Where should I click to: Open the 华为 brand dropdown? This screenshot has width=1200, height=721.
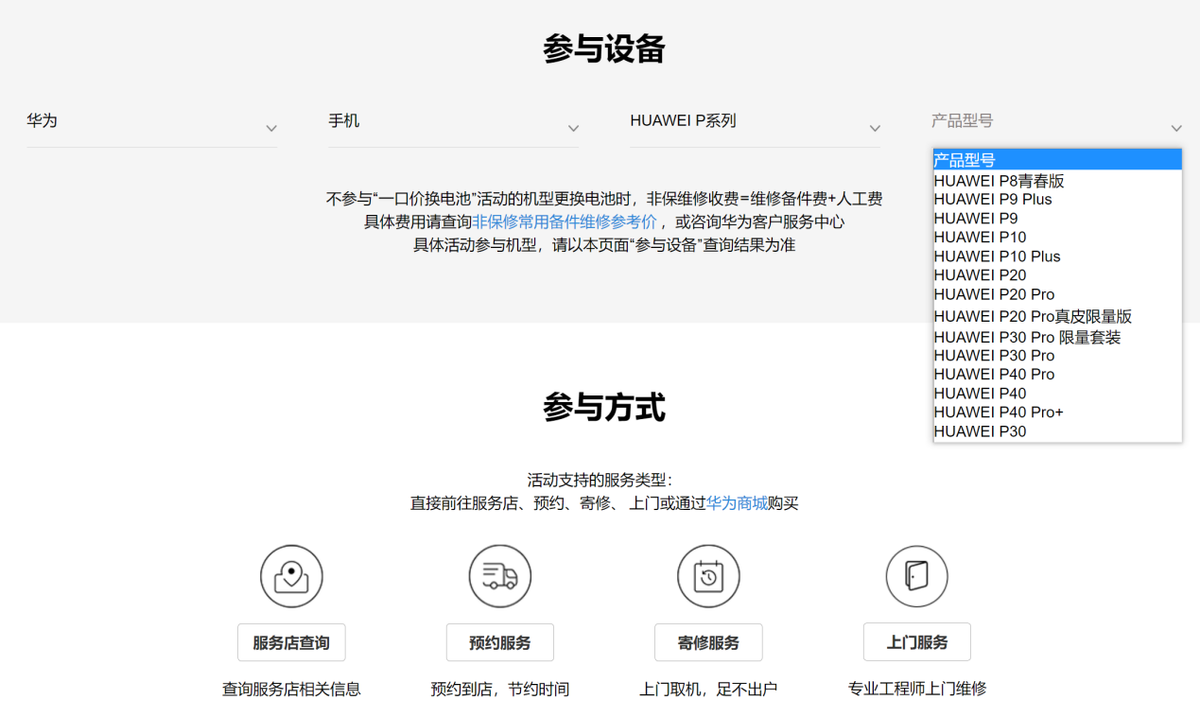[152, 121]
